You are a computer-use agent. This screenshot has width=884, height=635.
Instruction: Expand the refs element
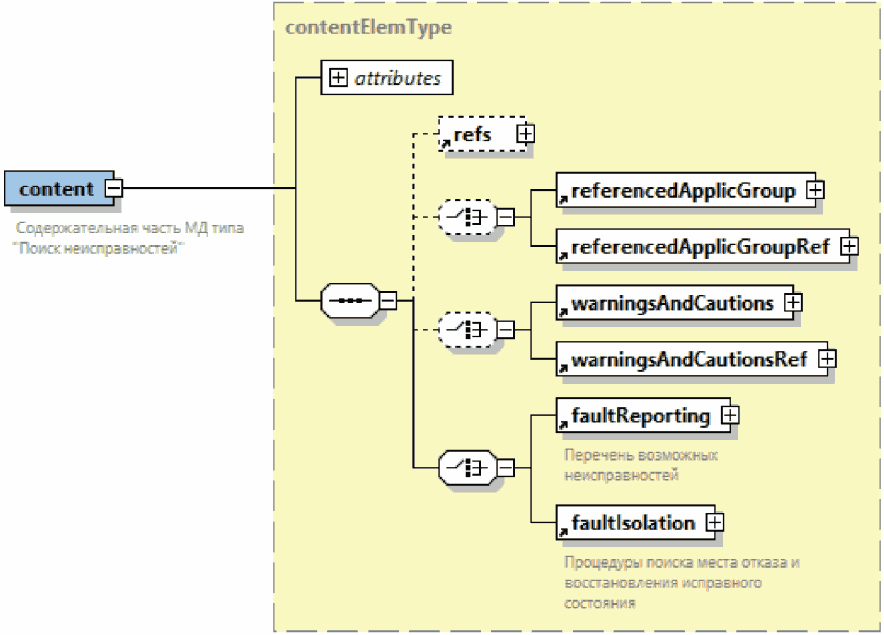coord(524,133)
